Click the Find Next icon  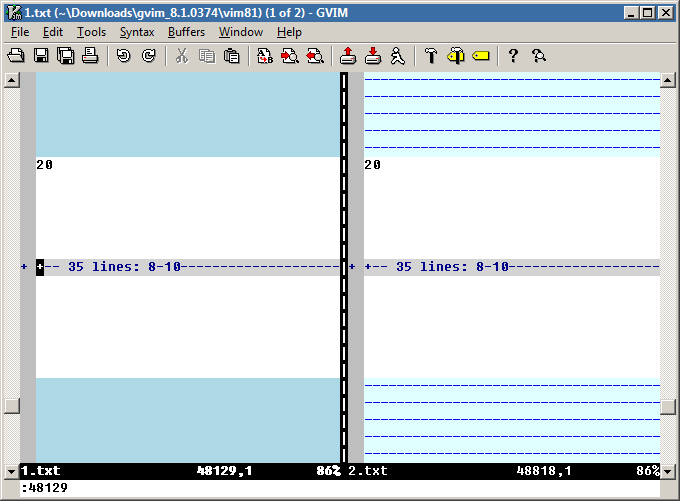coord(290,56)
